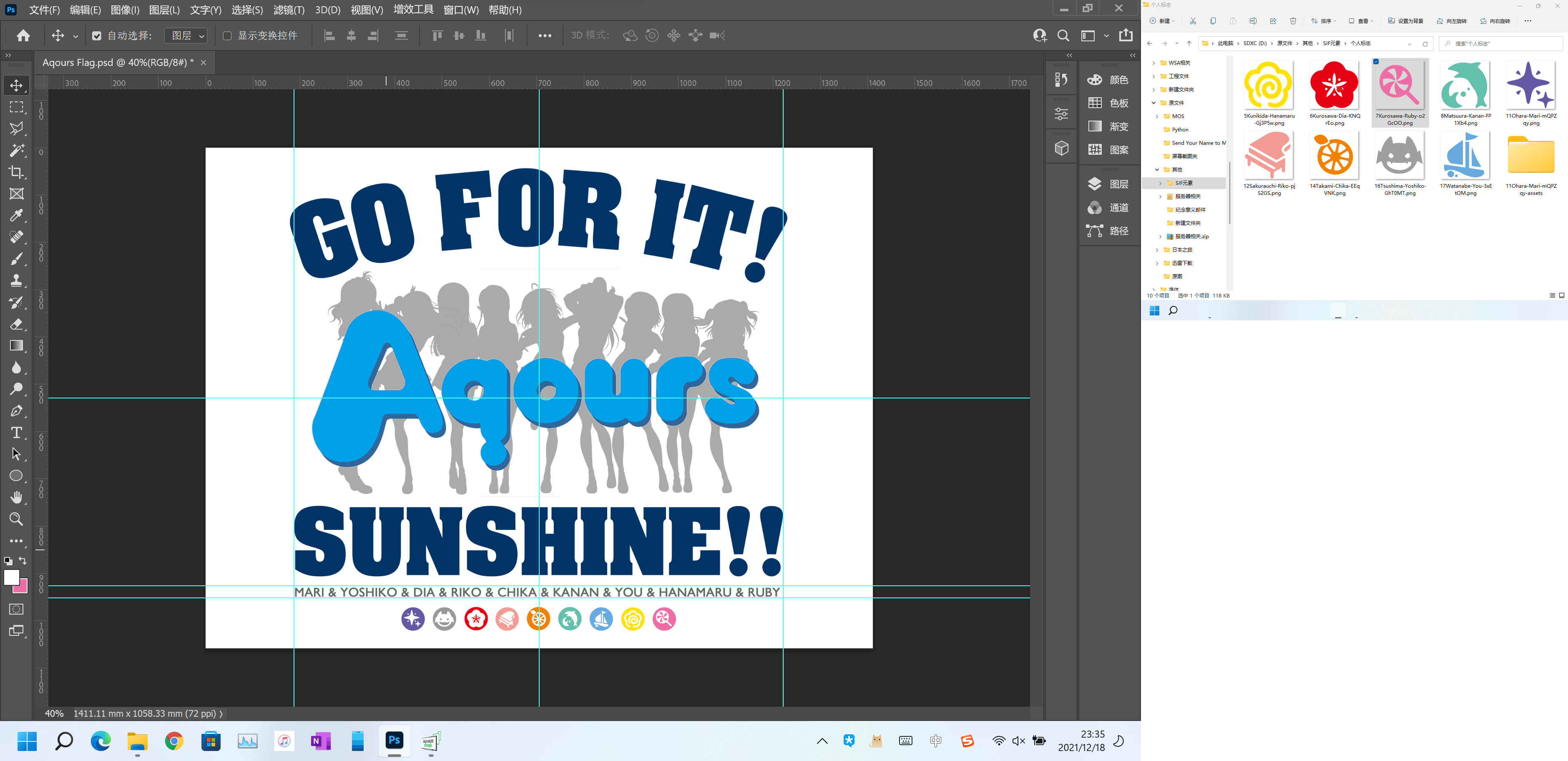This screenshot has height=761, width=1568.
Task: Select the Path Selection tool
Action: point(16,454)
